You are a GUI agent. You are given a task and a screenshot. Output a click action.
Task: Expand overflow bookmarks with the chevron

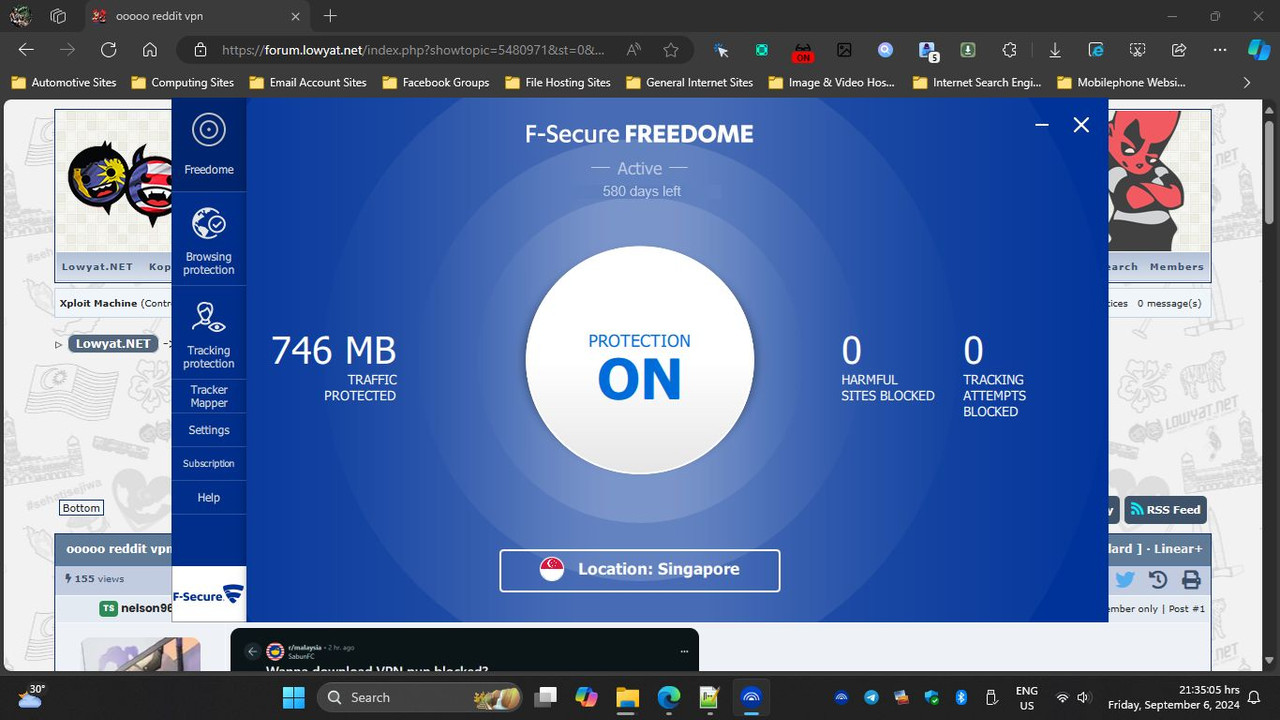[x=1247, y=83]
